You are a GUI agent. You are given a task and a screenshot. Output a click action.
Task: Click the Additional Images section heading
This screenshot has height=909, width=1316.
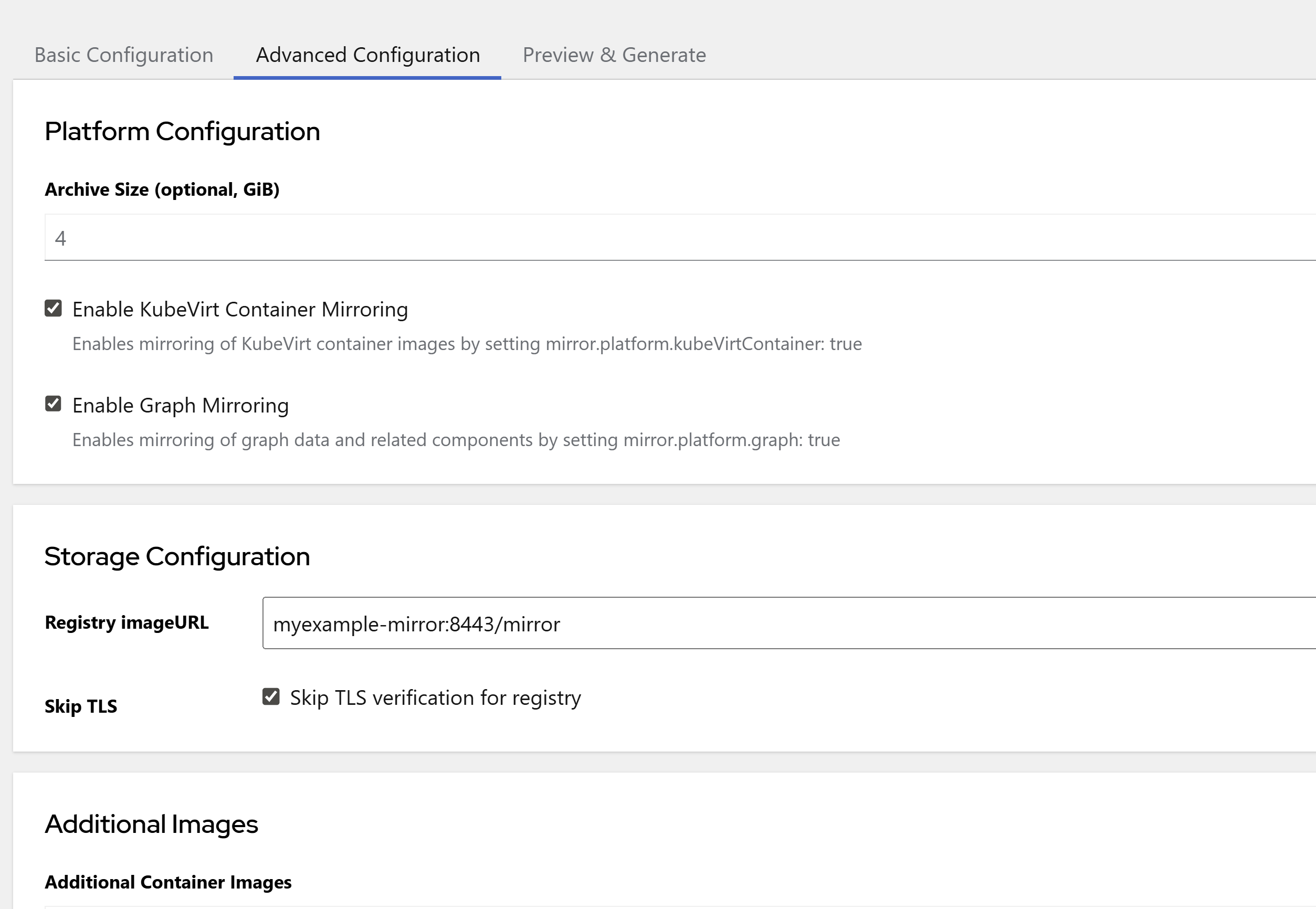152,824
